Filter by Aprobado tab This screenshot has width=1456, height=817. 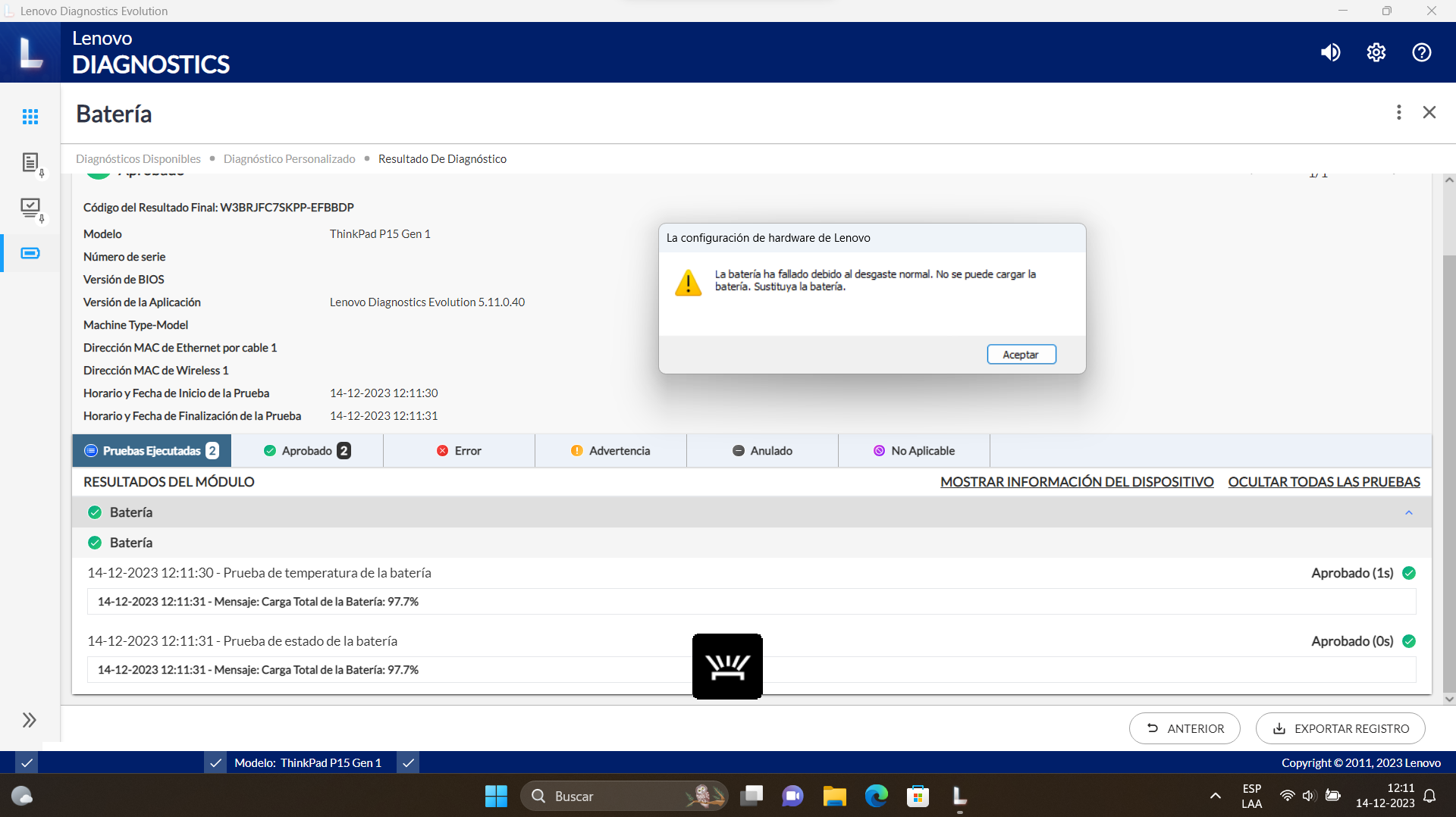[x=307, y=450]
